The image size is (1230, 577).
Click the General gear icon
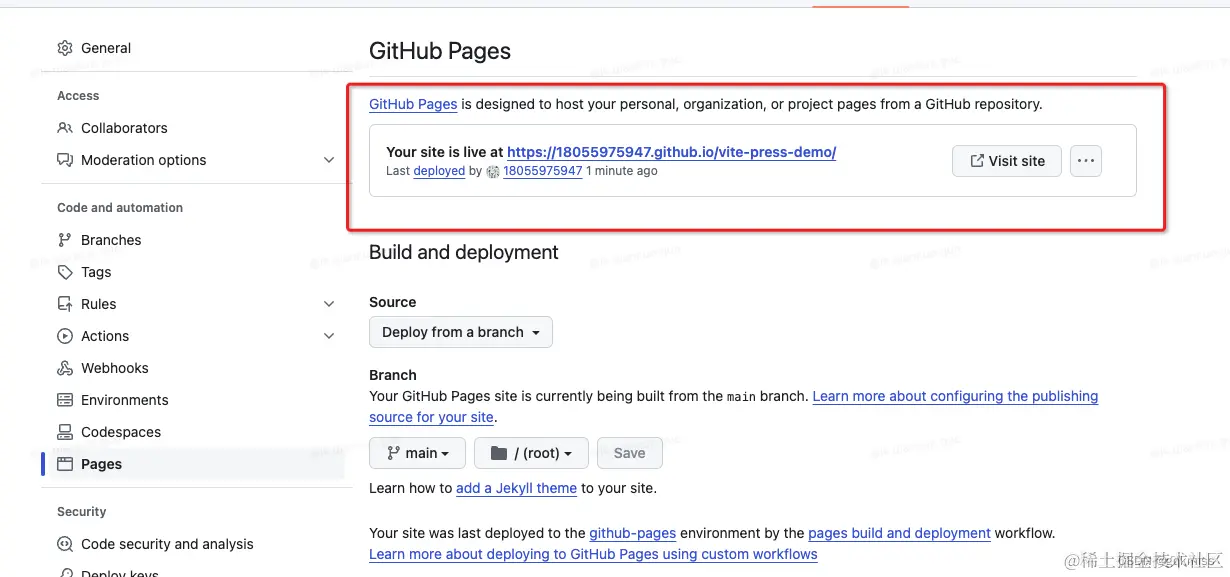65,48
